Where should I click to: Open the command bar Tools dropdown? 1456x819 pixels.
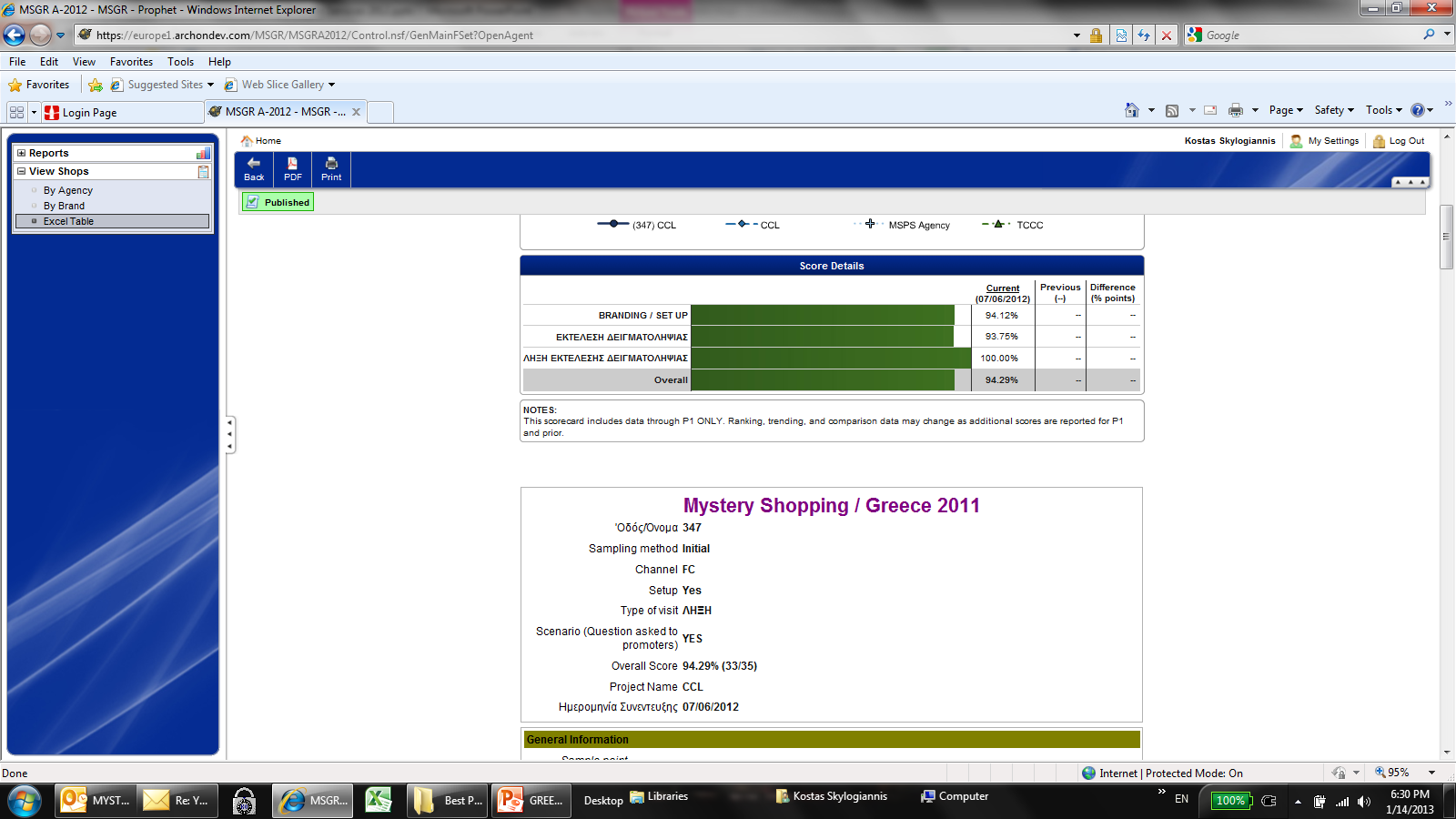tap(1383, 110)
